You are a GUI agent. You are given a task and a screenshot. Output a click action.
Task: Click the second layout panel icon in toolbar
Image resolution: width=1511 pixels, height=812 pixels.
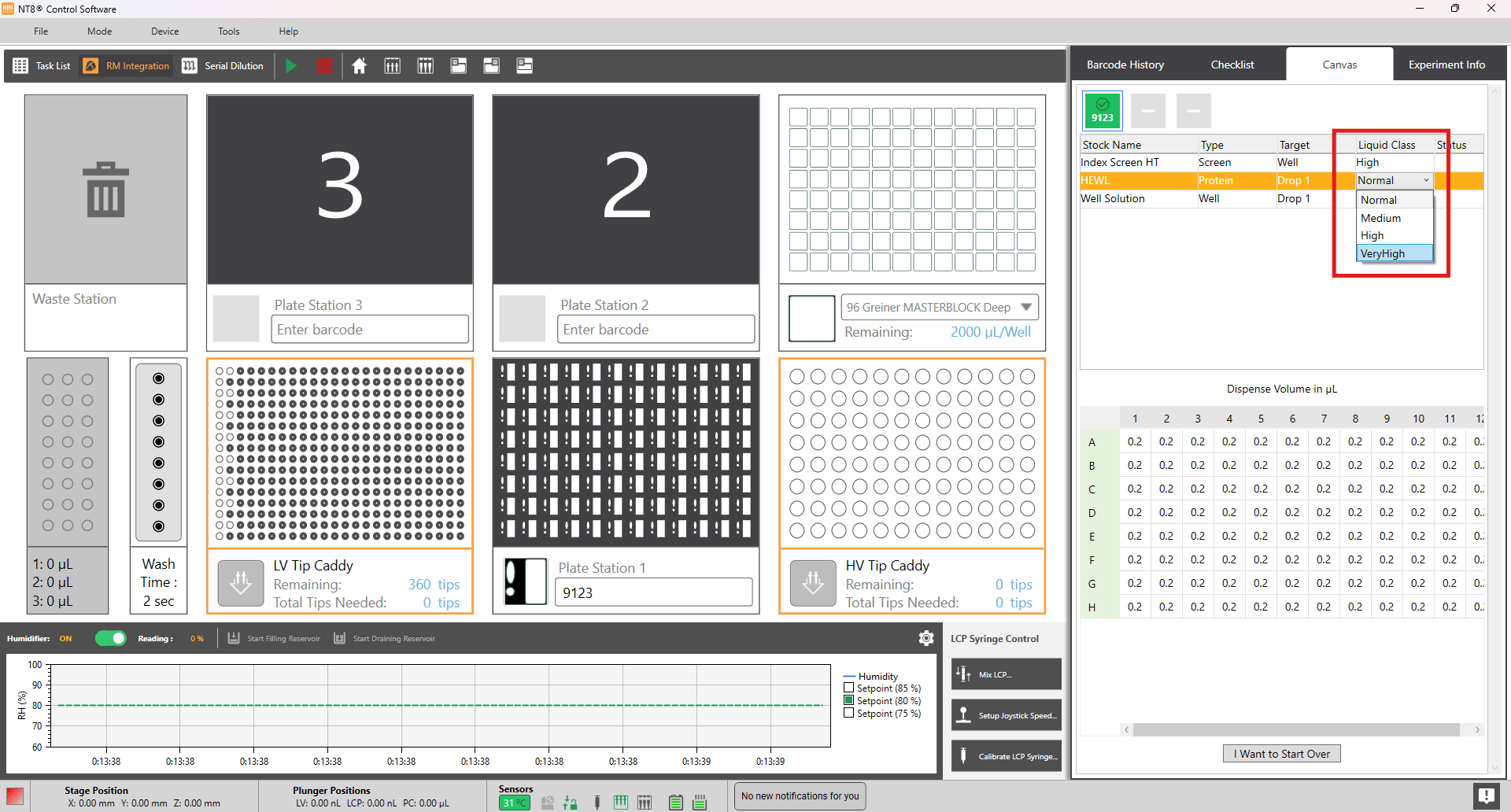point(491,66)
